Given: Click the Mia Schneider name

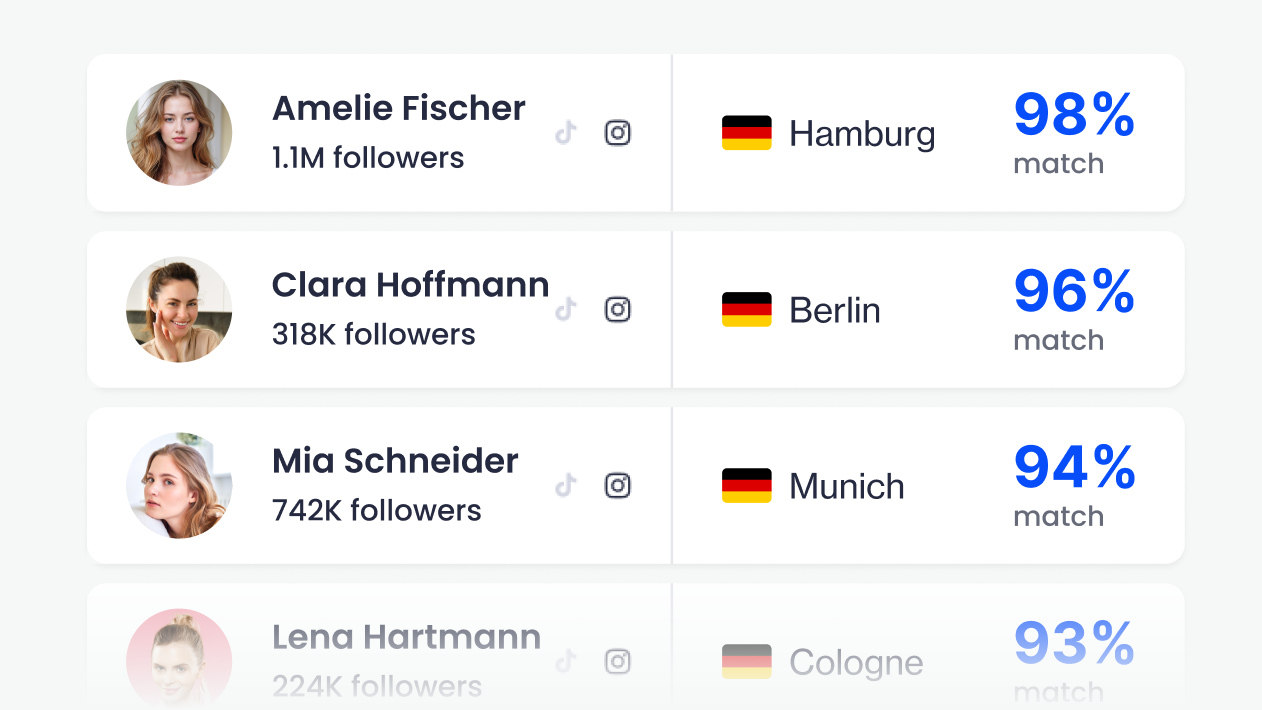Looking at the screenshot, I should click(395, 461).
